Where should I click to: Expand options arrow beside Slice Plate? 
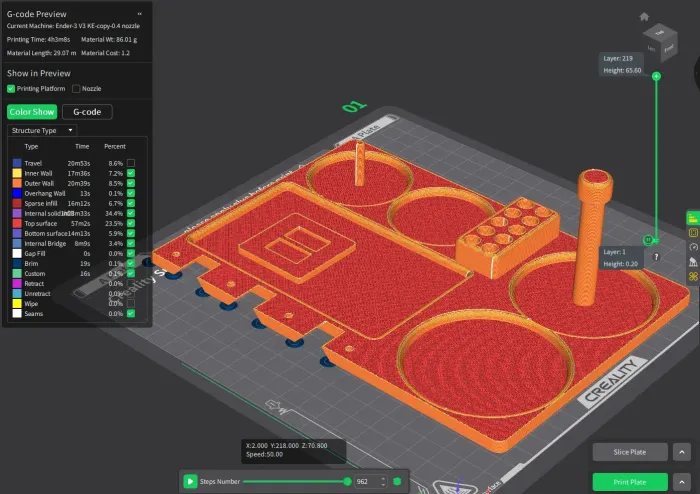(681, 452)
